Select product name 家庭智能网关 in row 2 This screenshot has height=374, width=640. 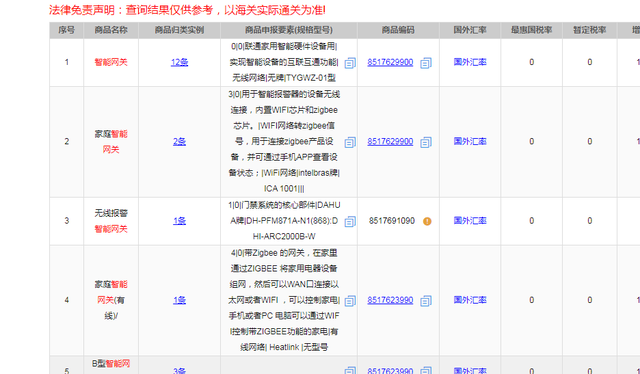tap(111, 142)
